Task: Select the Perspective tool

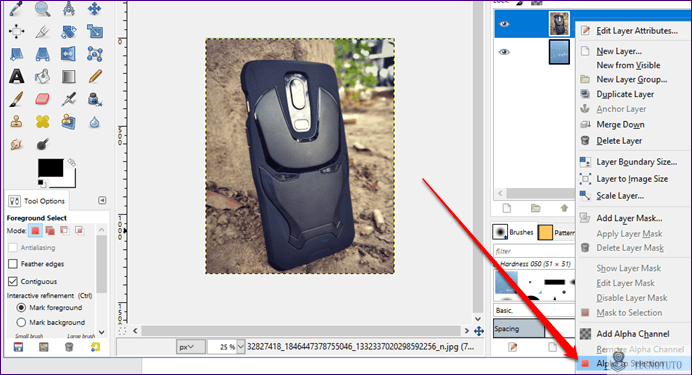Action: click(42, 54)
